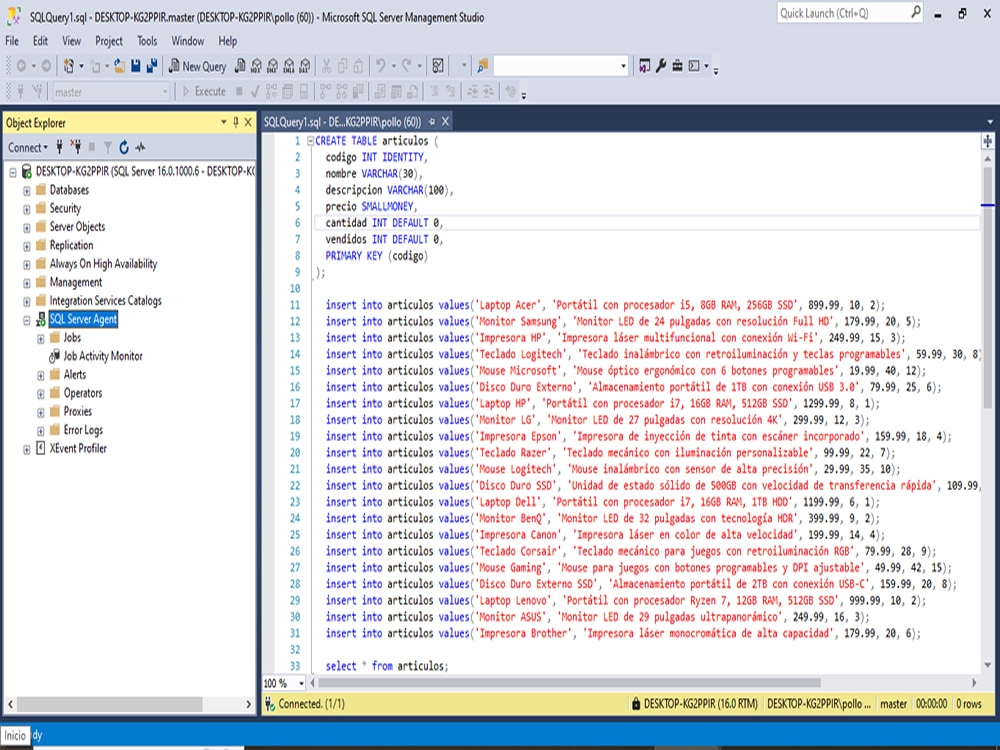Viewport: 1000px width, 750px height.
Task: Click the Database Engine Query icon
Action: (x=240, y=66)
